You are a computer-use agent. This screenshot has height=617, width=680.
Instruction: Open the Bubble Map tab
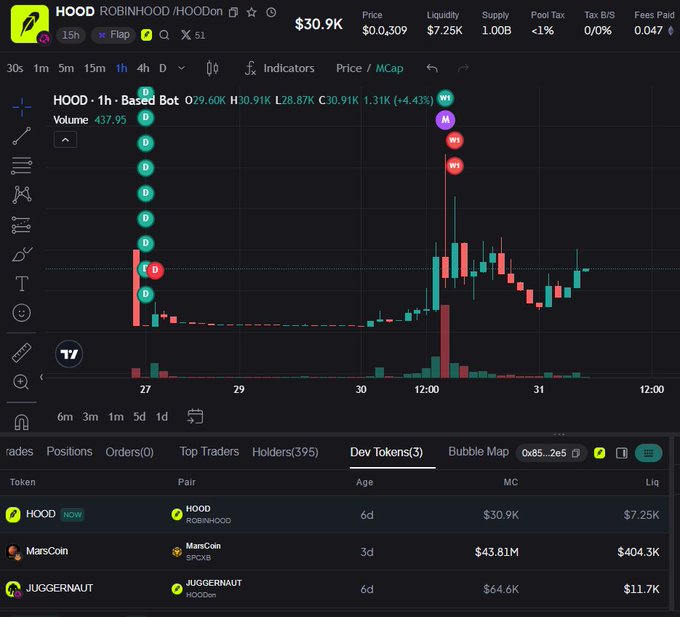click(x=478, y=452)
